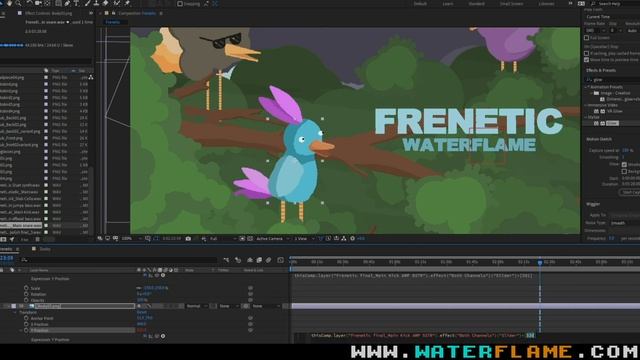This screenshot has height=360, width=640.
Task: Toggle the Opacity property stopwatch
Action: (26, 300)
